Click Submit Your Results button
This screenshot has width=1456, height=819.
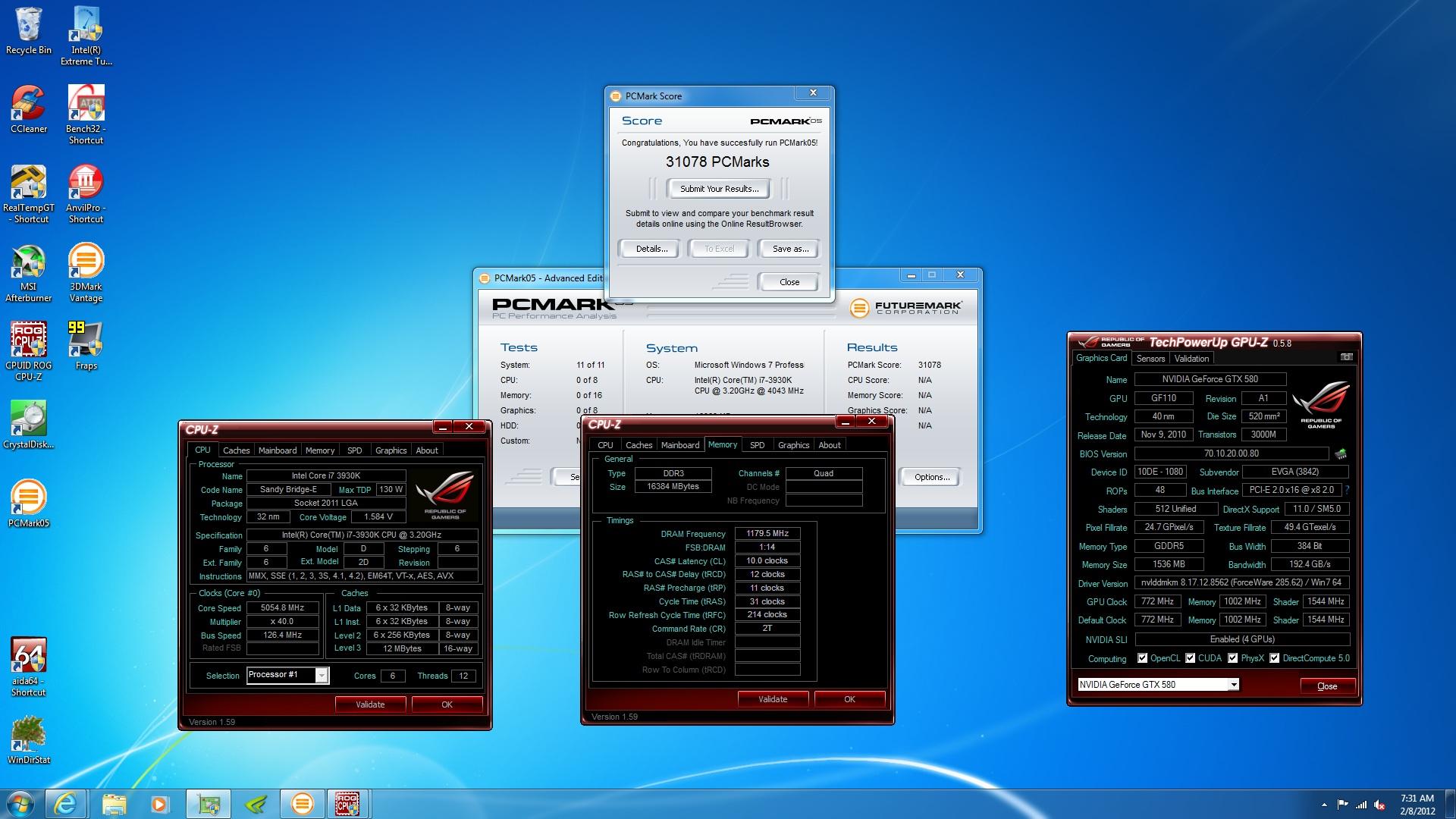(717, 189)
